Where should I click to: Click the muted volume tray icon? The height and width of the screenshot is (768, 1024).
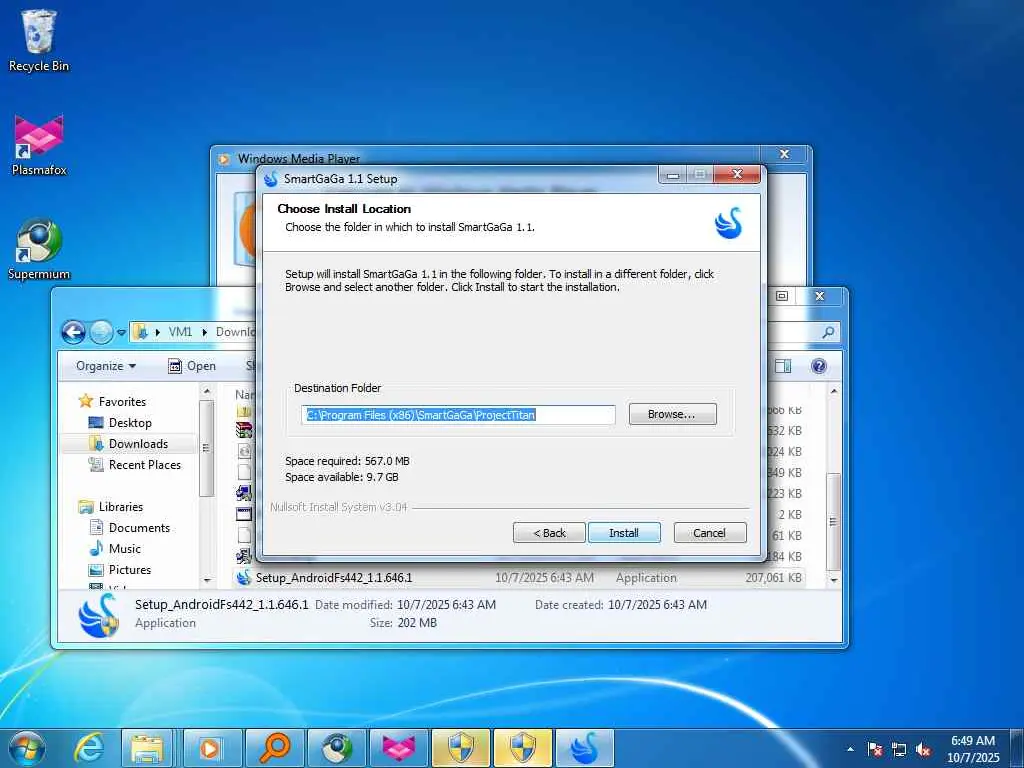pos(923,749)
